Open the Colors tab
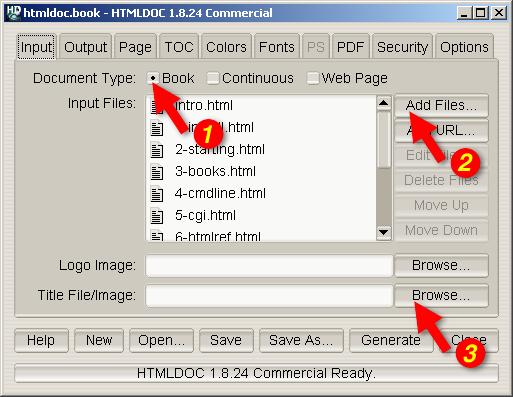Viewport: 513px width, 397px height. pyautogui.click(x=226, y=47)
